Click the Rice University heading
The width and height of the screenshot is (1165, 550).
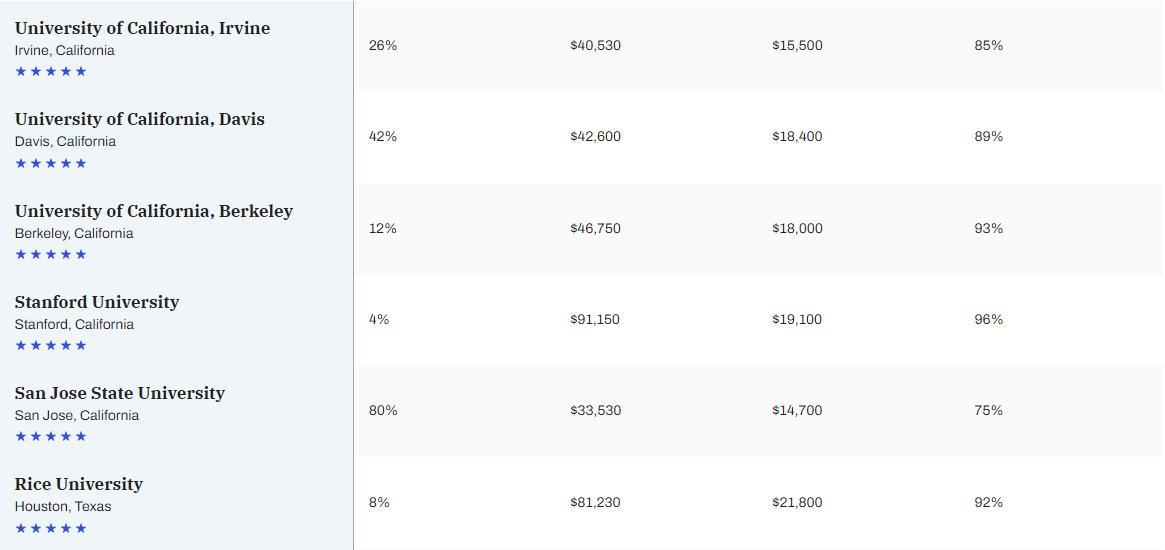pos(78,484)
